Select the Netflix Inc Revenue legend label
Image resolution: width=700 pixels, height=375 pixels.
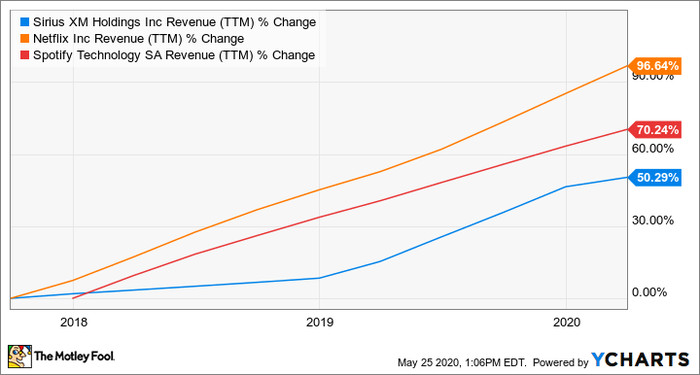click(x=138, y=39)
